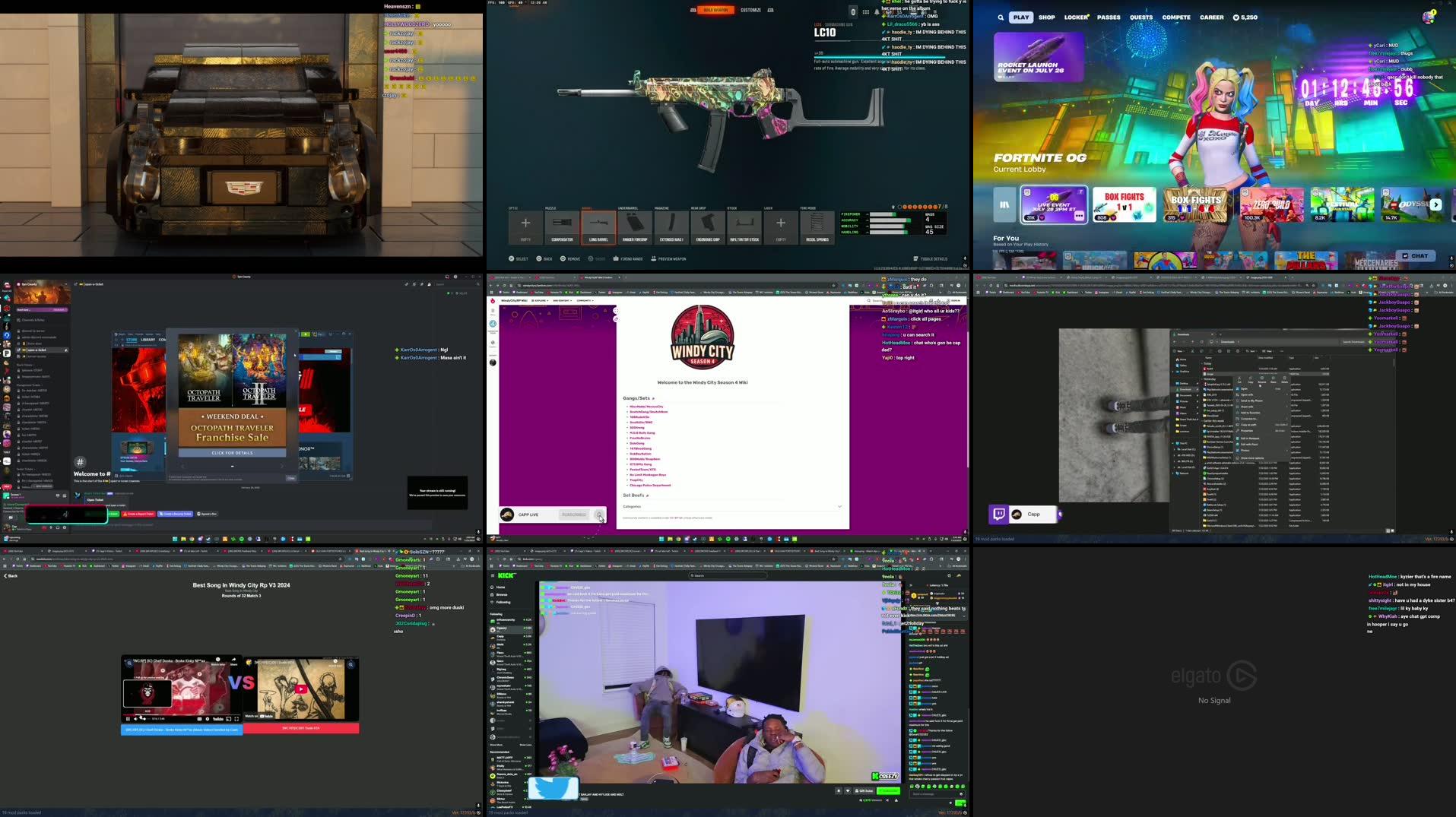Click the green Subscribe button on Kick
Viewport: 1456px width, 817px height.
click(888, 791)
